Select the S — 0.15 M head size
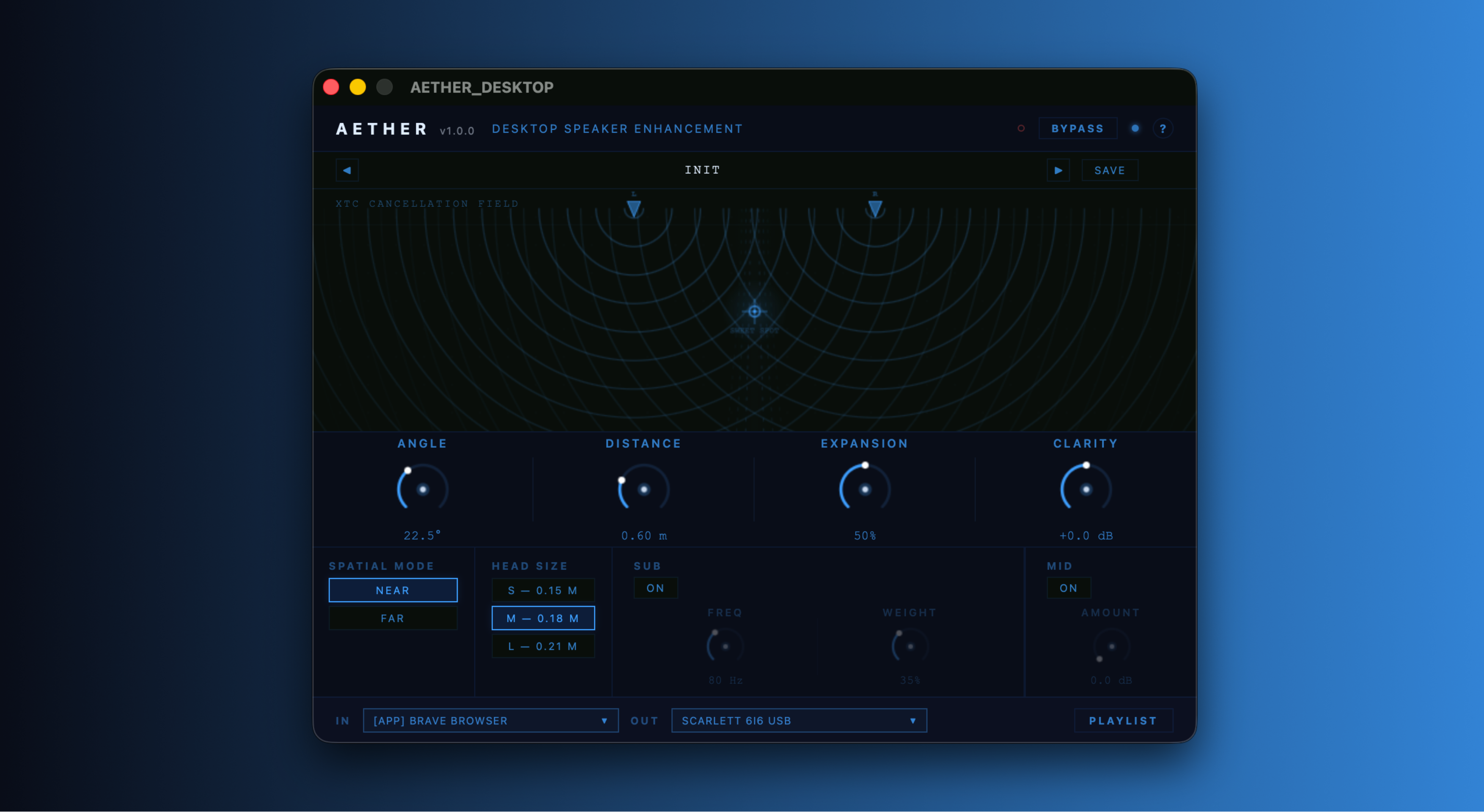1484x812 pixels. tap(543, 590)
